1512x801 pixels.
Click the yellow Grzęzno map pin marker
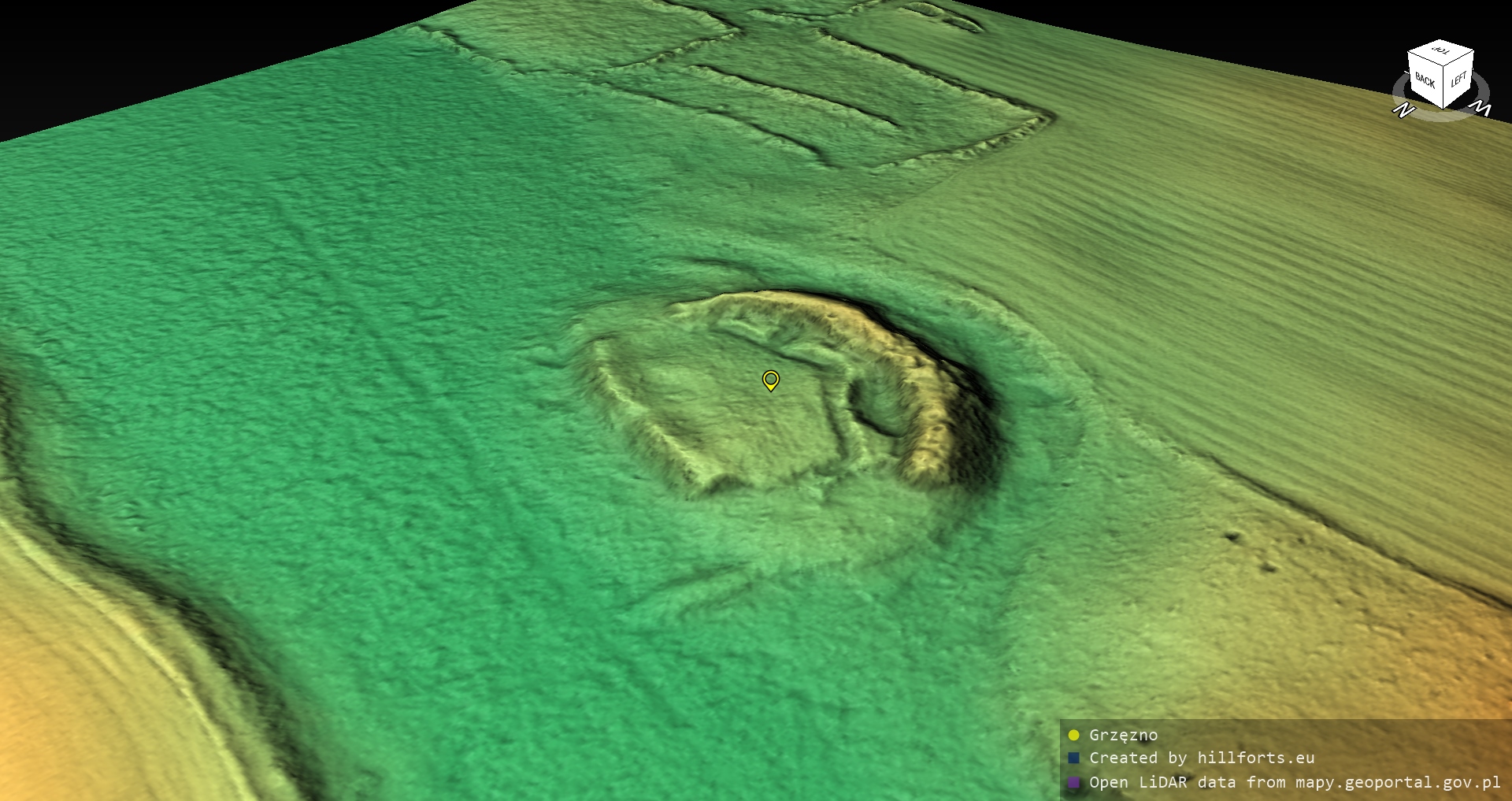tap(771, 380)
